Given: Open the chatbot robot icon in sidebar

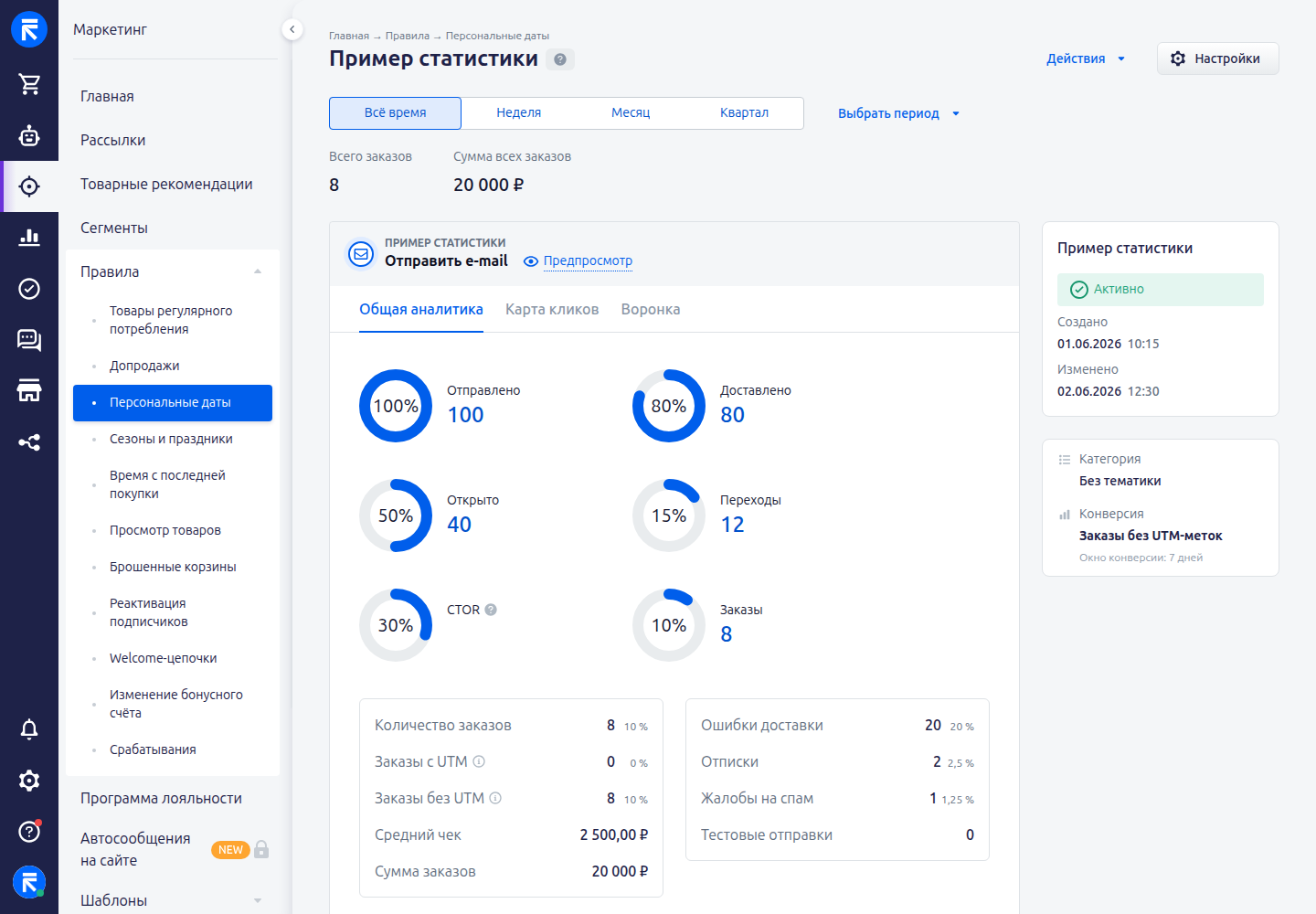Looking at the screenshot, I should click(29, 135).
